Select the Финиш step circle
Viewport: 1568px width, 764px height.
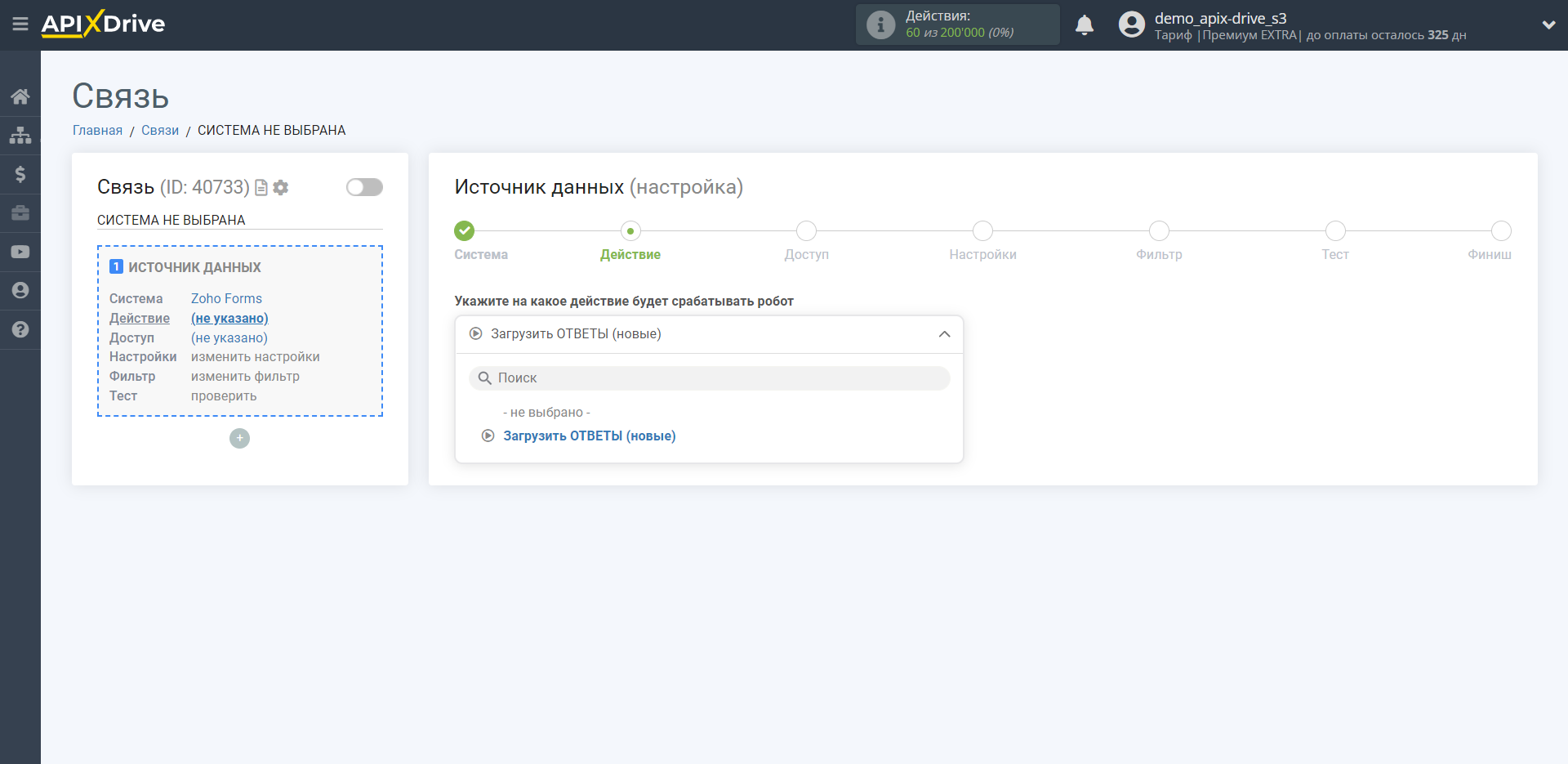tap(1501, 231)
